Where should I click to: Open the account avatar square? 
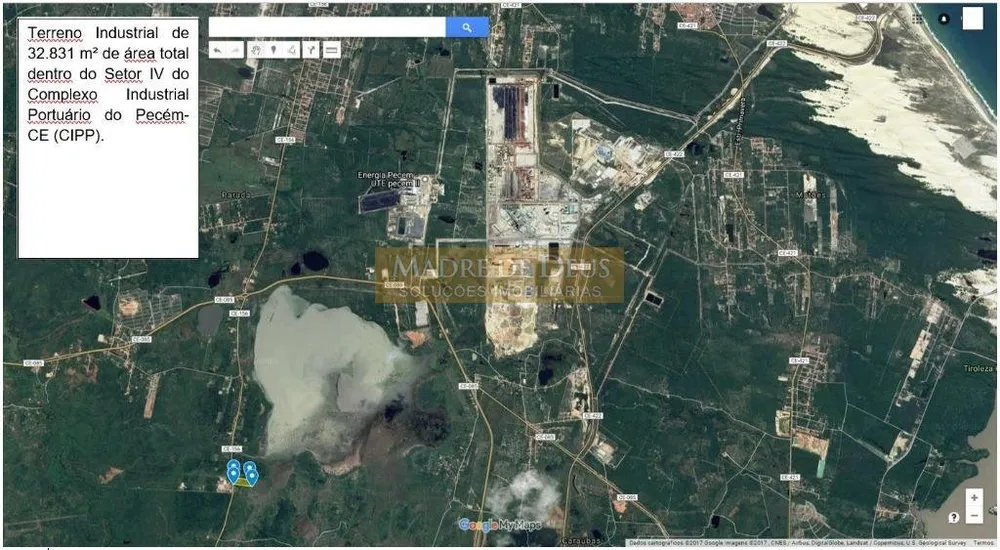[973, 19]
